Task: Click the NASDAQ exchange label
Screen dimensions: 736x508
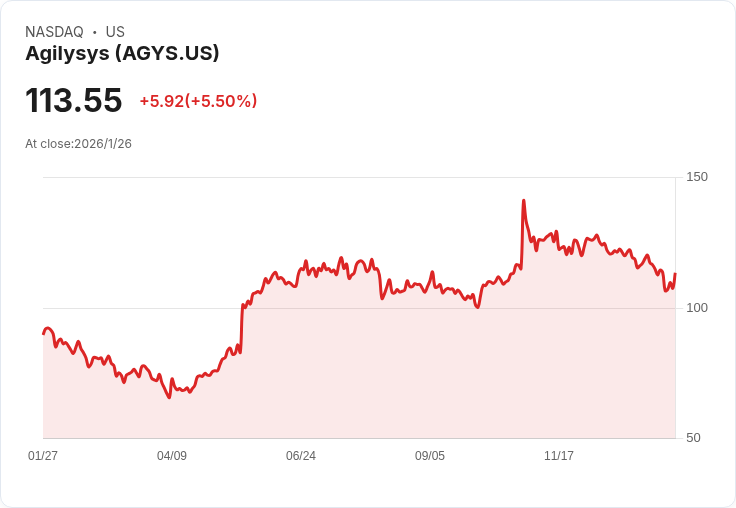Action: [54, 32]
